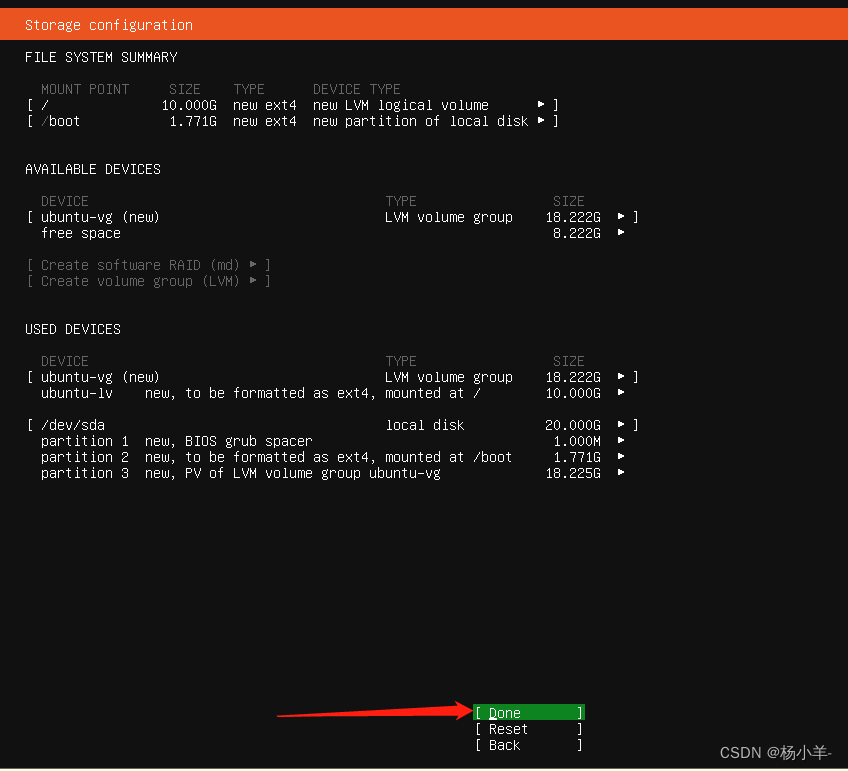Click the 1.771G size in file system summary

[x=193, y=121]
